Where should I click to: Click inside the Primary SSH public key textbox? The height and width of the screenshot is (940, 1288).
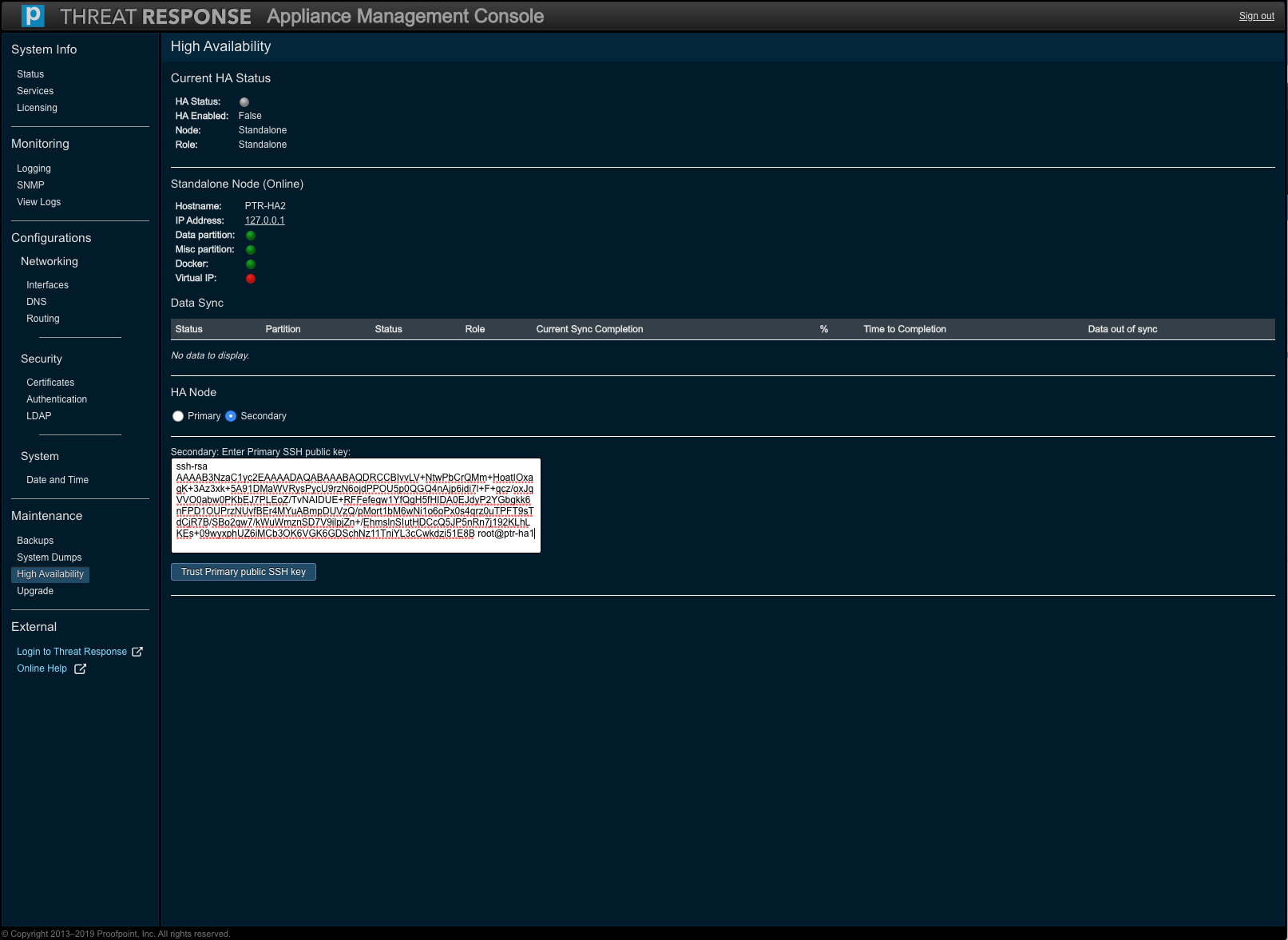[355, 505]
